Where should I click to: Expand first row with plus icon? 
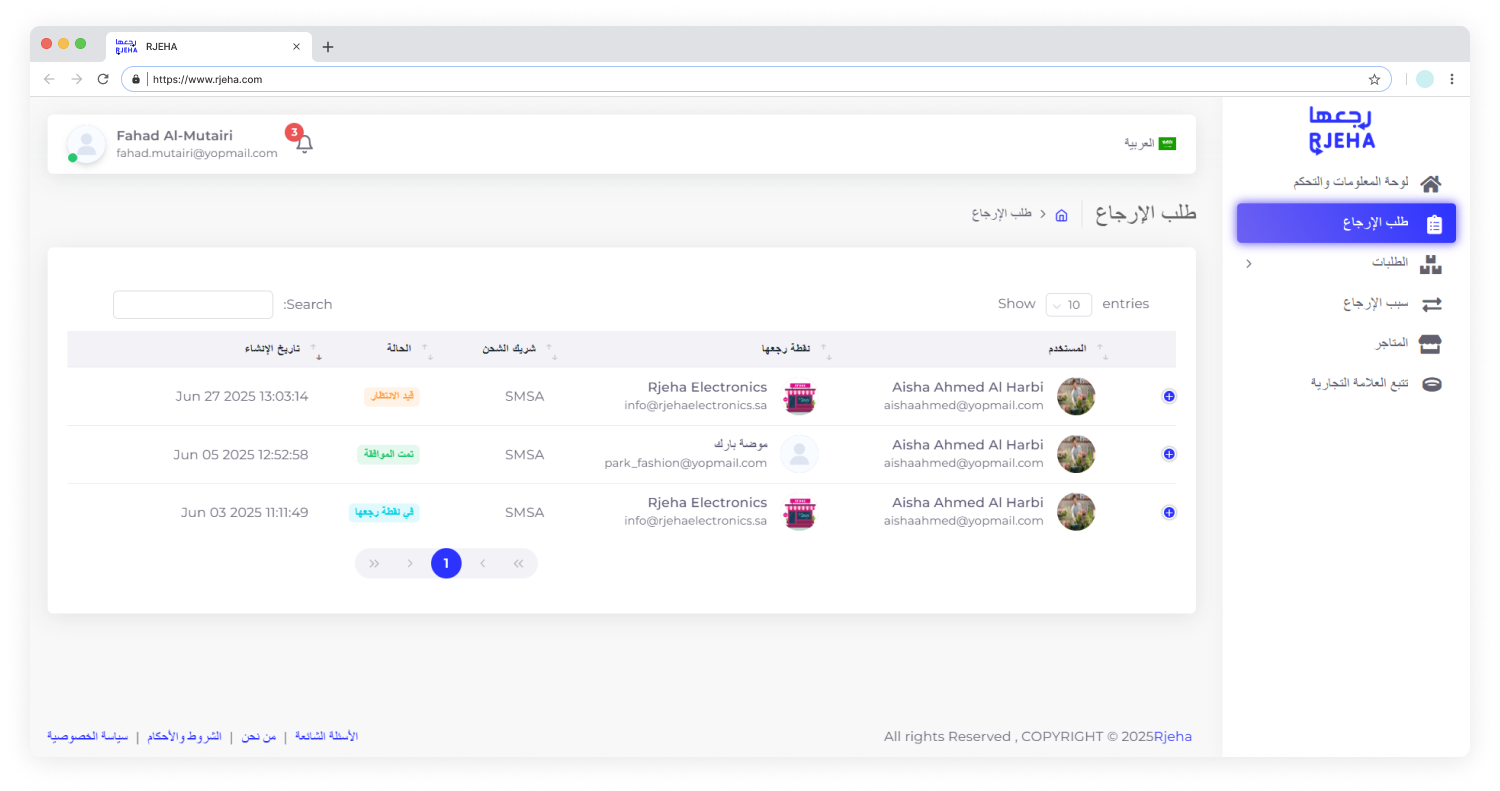[x=1168, y=397]
